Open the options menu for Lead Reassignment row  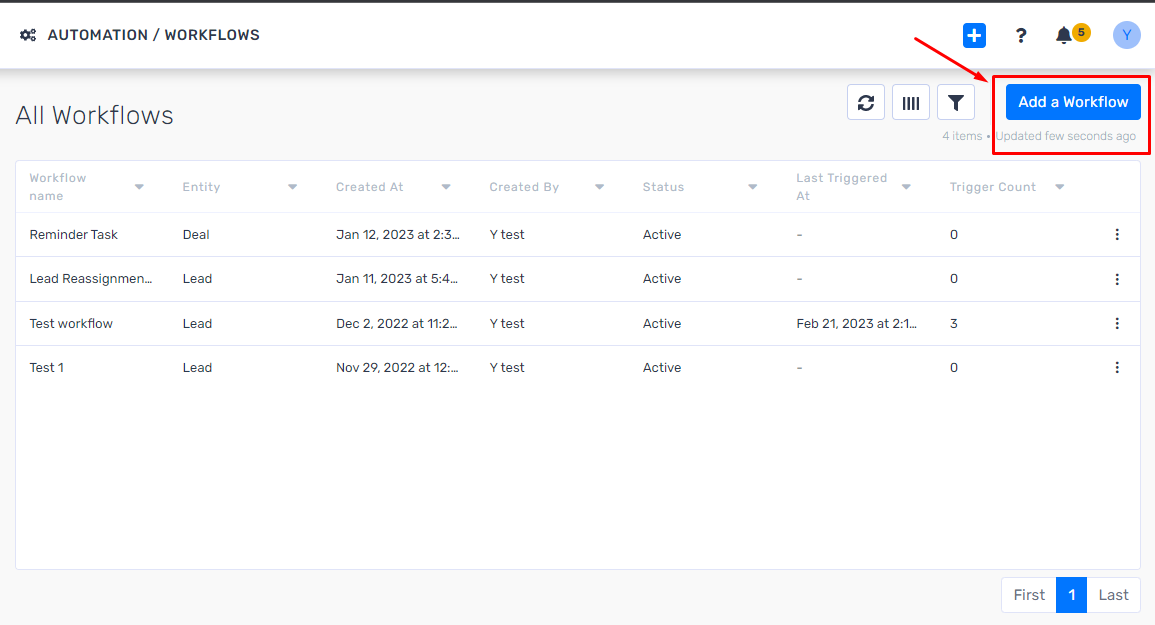click(1117, 279)
